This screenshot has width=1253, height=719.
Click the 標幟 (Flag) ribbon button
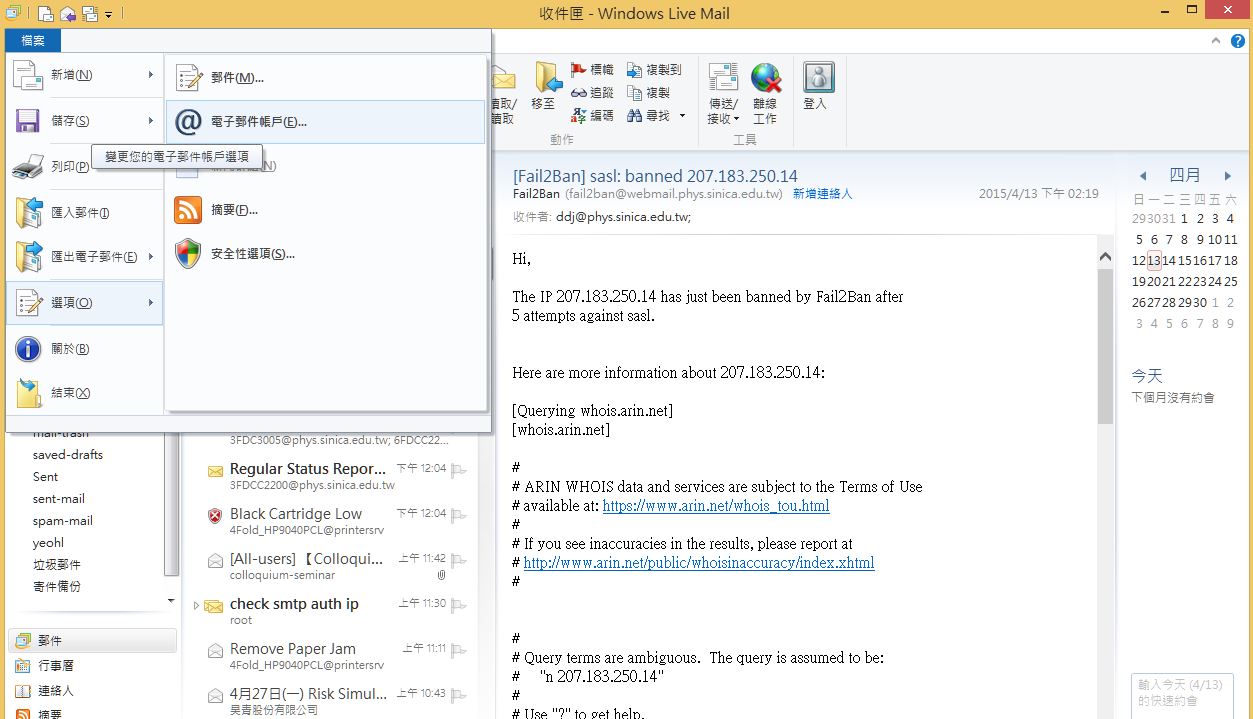(x=593, y=70)
